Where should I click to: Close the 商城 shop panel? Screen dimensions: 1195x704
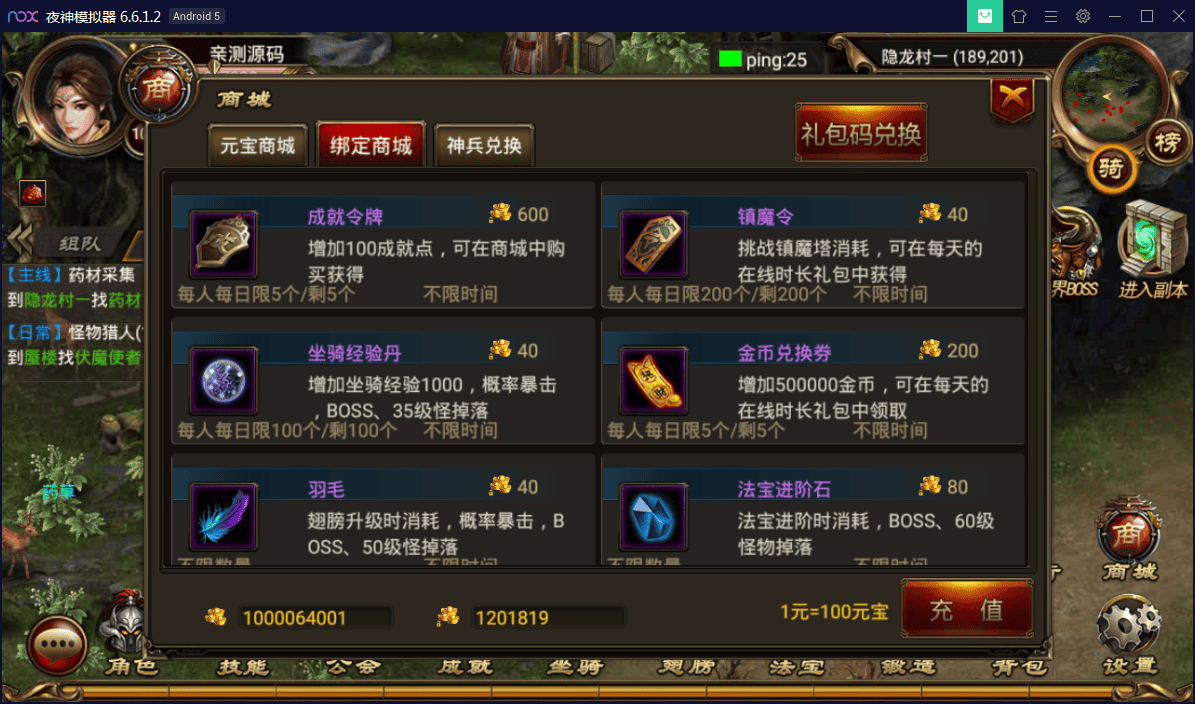1012,99
